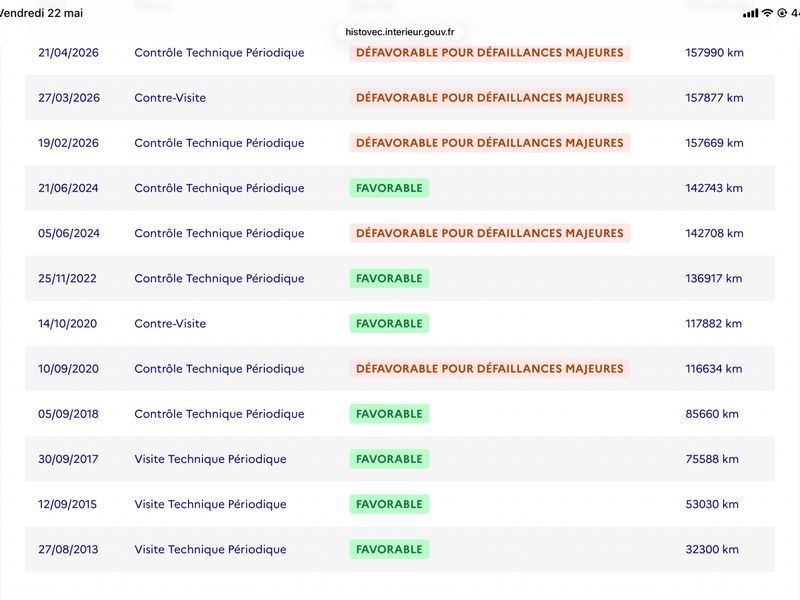Select the 142708 km mileage value

pyautogui.click(x=714, y=233)
